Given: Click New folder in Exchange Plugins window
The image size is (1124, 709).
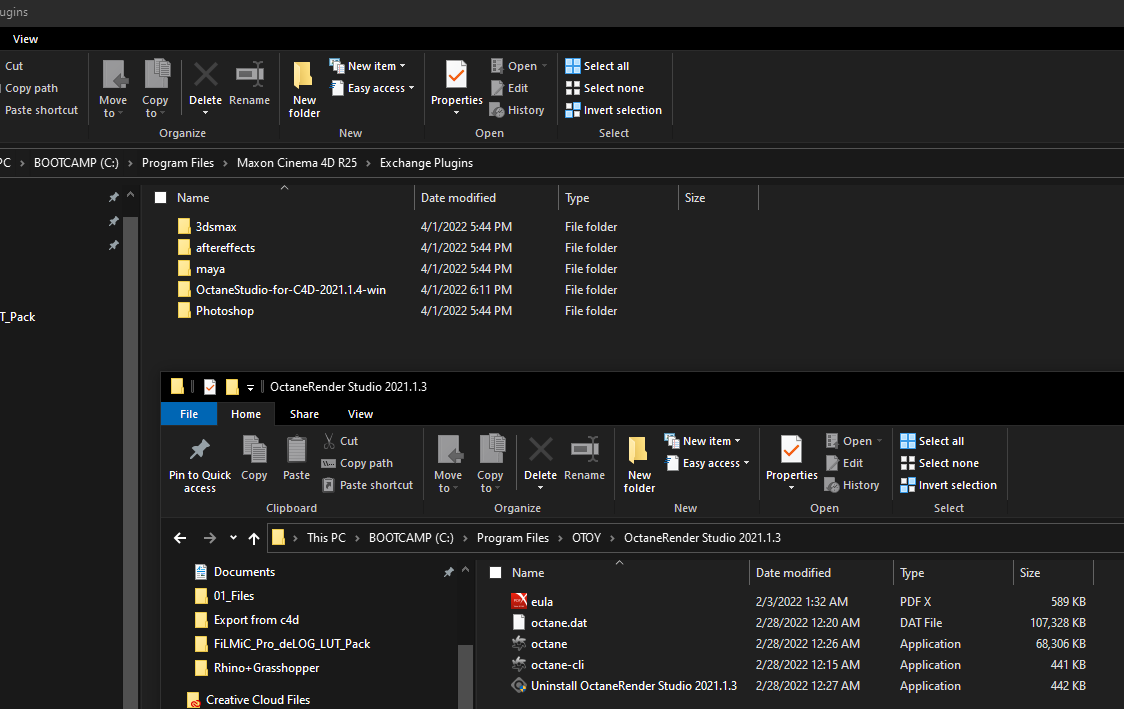Looking at the screenshot, I should point(304,90).
